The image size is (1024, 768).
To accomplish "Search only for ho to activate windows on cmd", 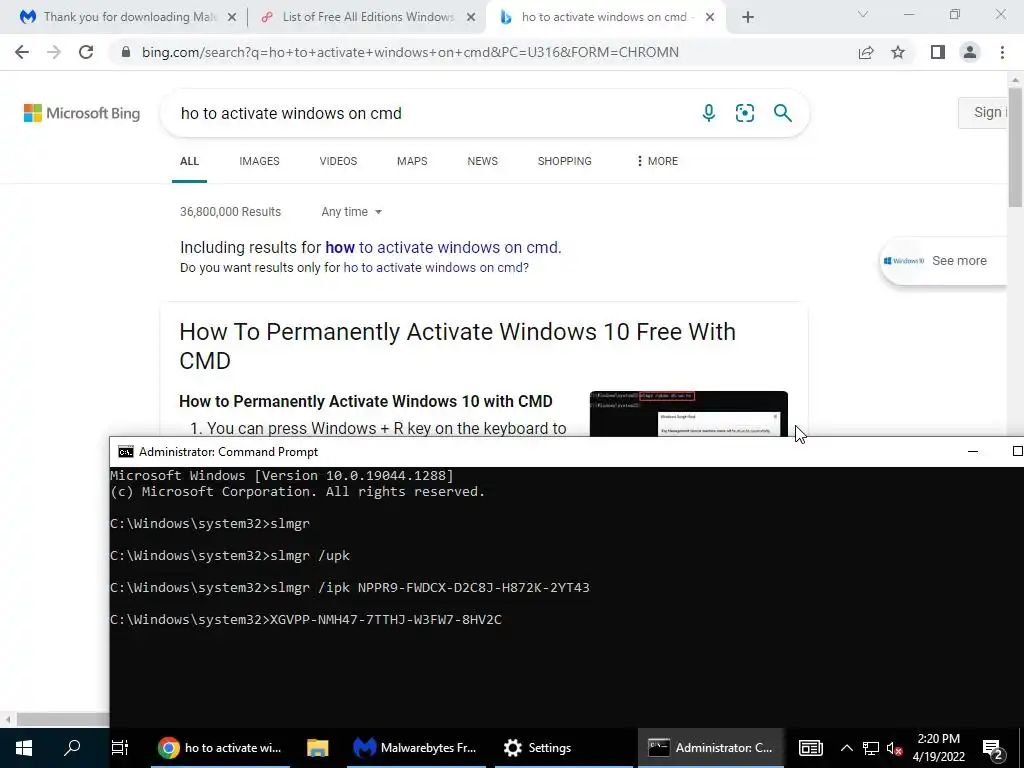I will coord(434,268).
